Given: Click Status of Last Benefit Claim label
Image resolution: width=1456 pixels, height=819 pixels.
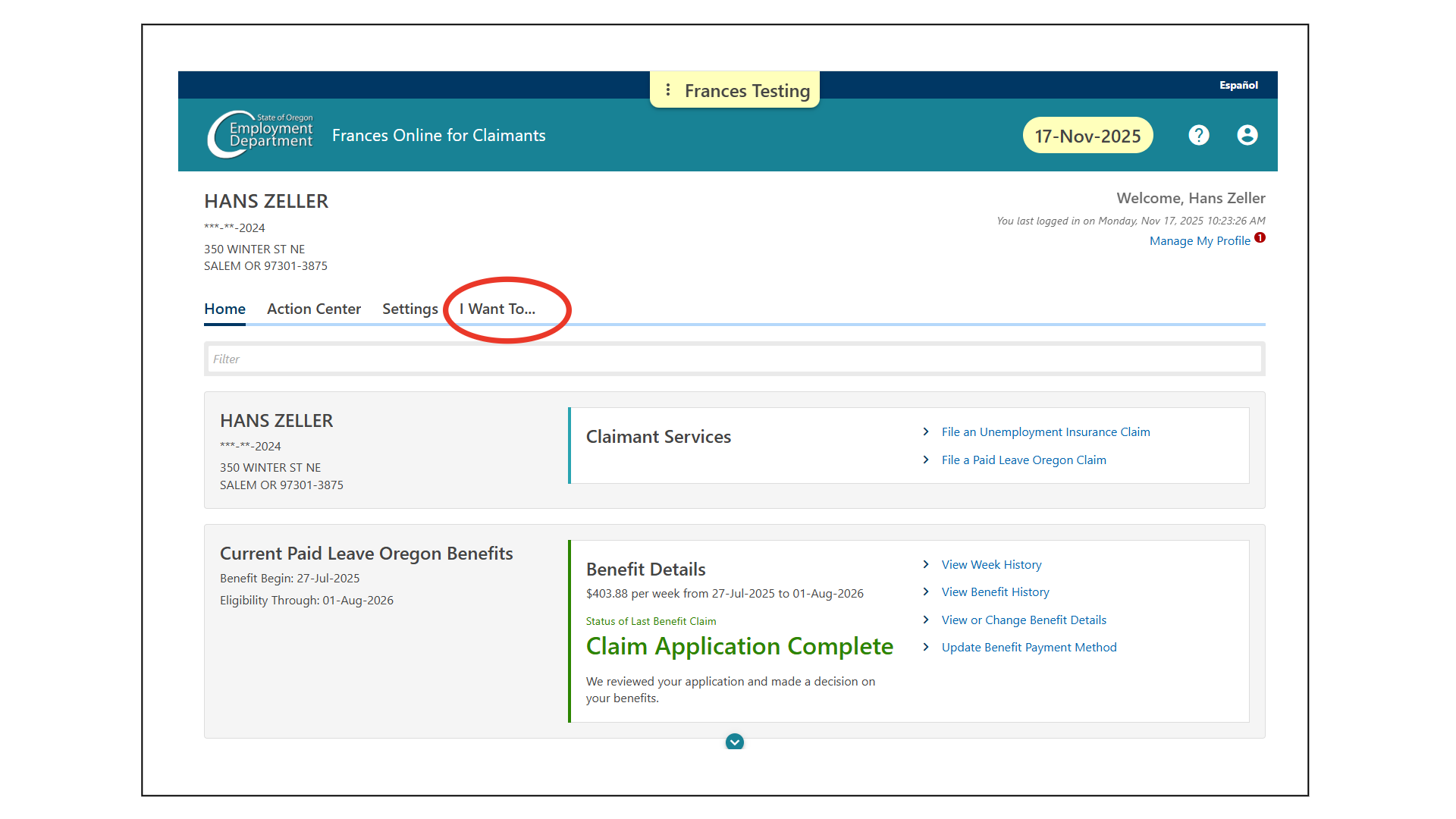Looking at the screenshot, I should click(651, 621).
